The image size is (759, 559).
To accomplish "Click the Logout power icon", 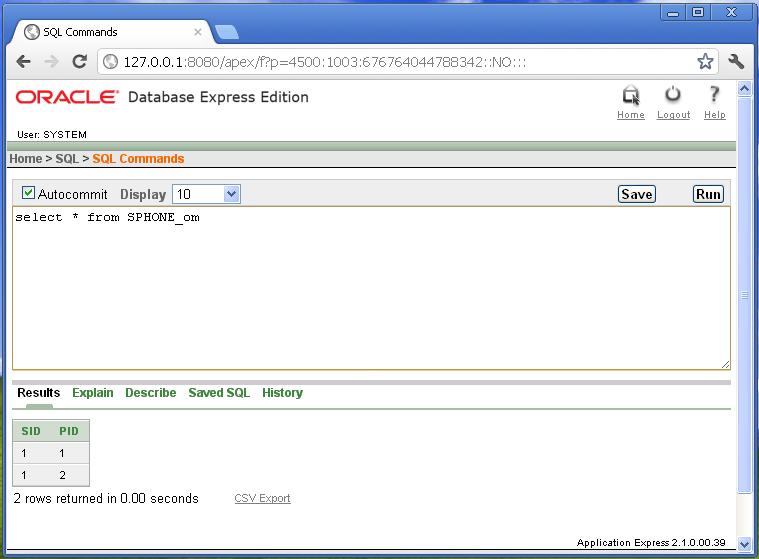I will [x=673, y=94].
